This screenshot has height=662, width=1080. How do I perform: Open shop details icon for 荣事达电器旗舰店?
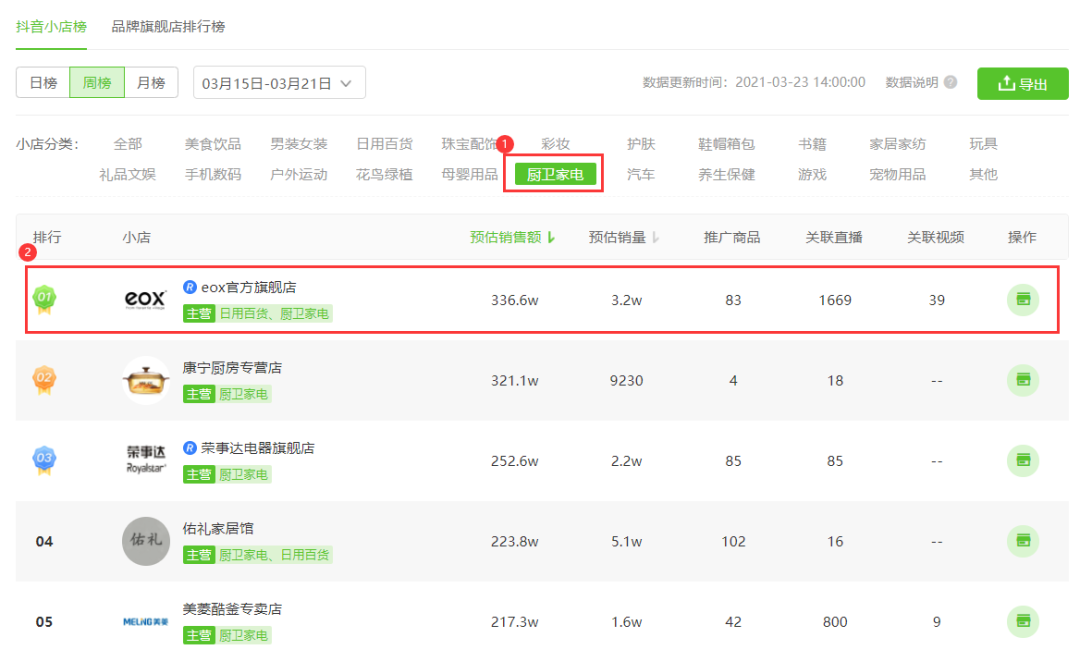[1023, 461]
